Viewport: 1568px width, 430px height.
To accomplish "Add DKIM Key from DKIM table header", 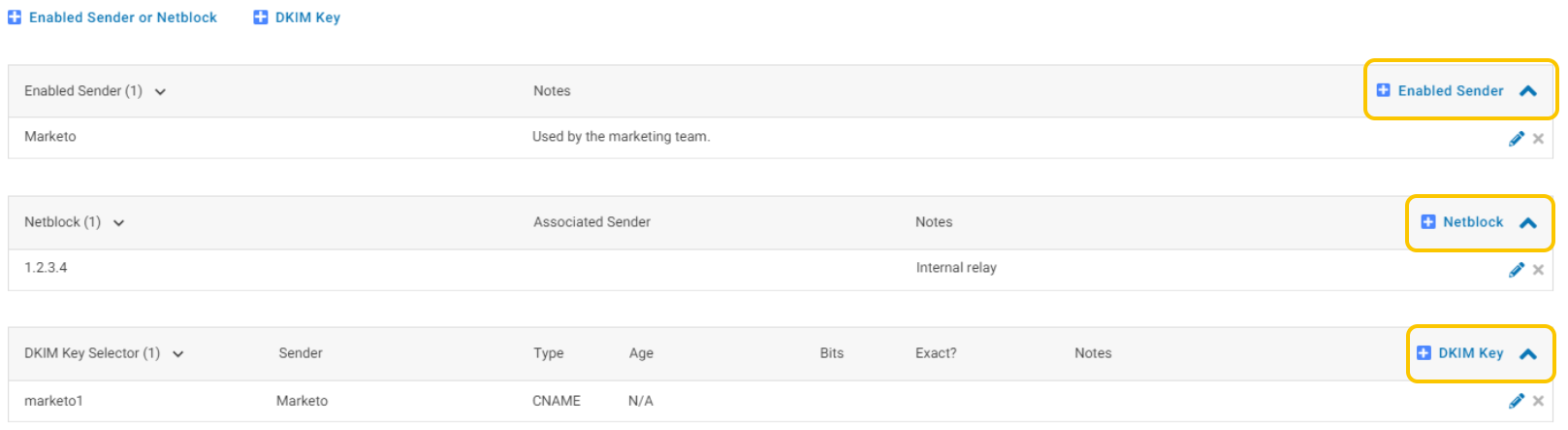I will pos(1460,353).
